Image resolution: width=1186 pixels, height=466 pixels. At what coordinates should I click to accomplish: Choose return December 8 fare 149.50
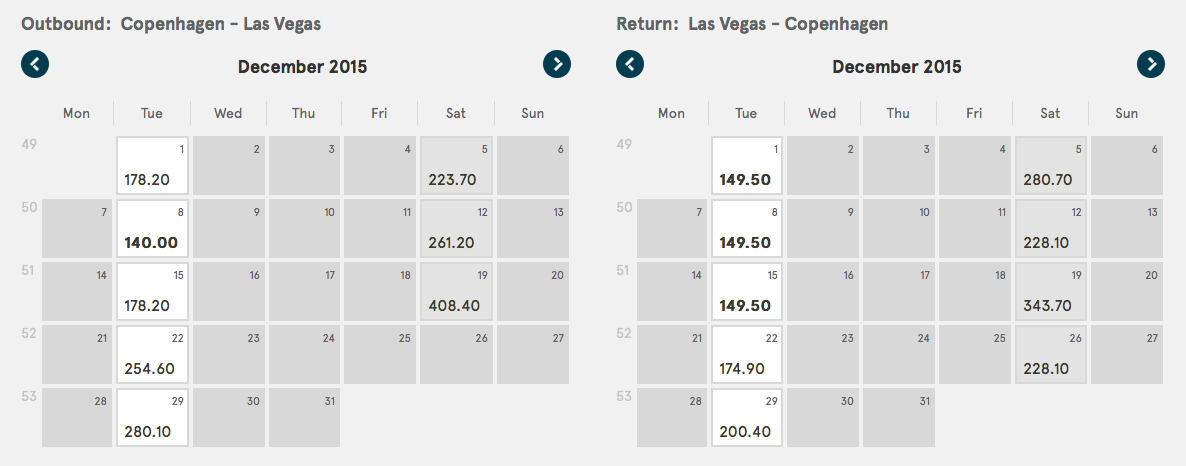pos(747,228)
